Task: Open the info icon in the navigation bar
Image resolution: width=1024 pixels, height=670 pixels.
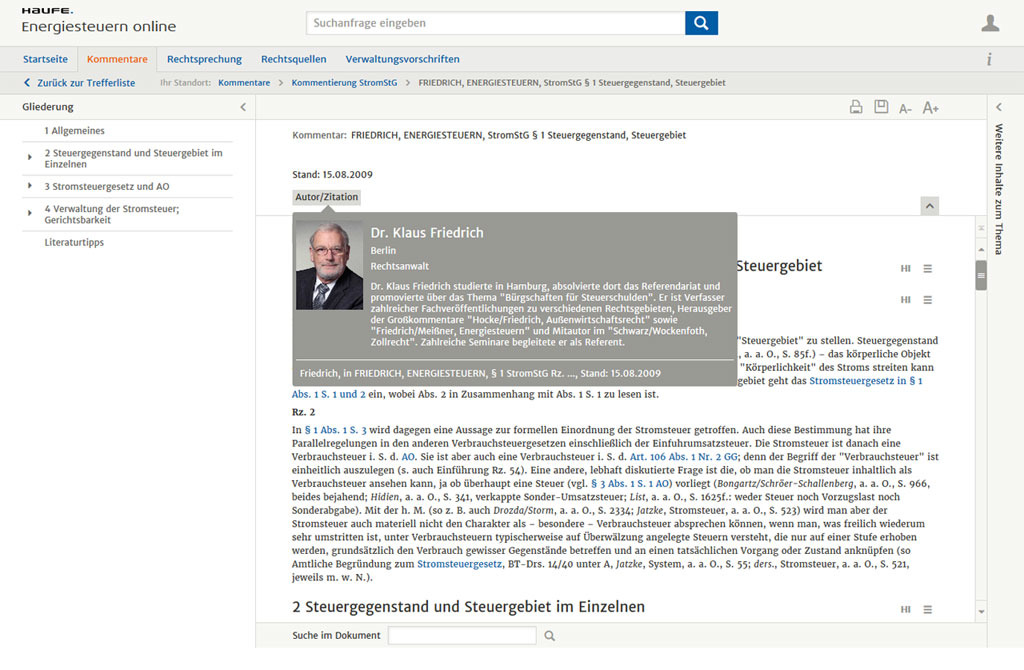Action: pos(989,59)
